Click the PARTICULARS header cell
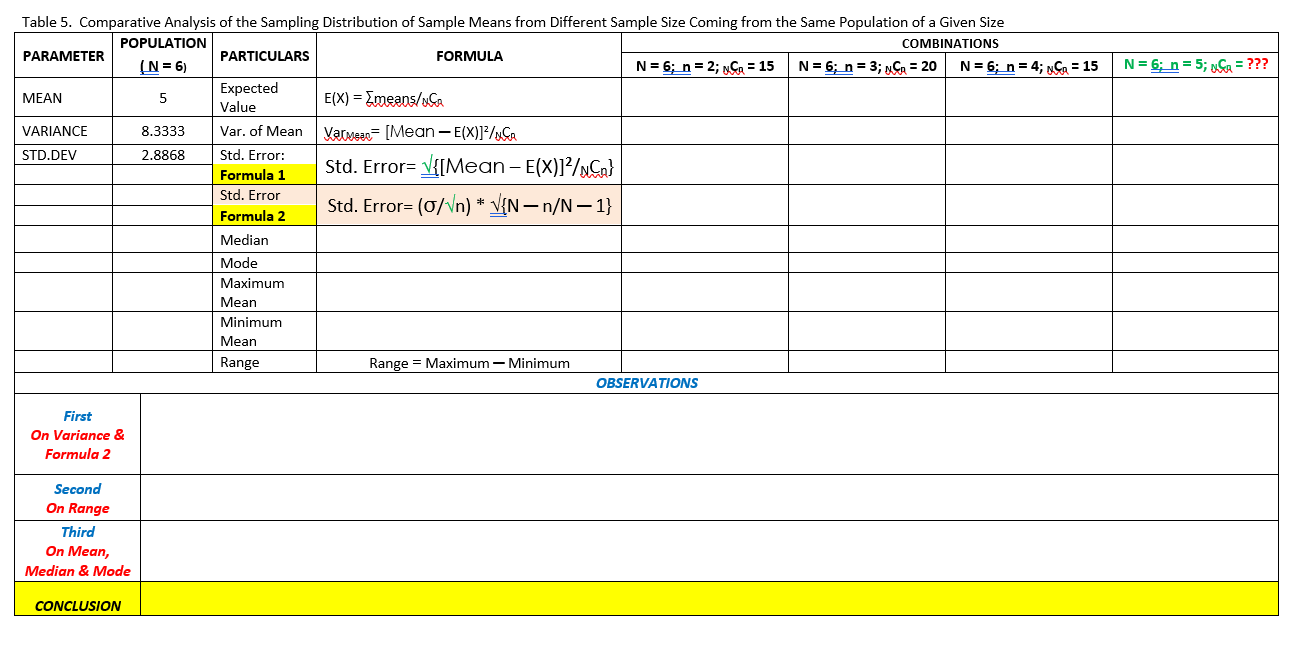Screen dimensions: 1298x647 coord(264,56)
